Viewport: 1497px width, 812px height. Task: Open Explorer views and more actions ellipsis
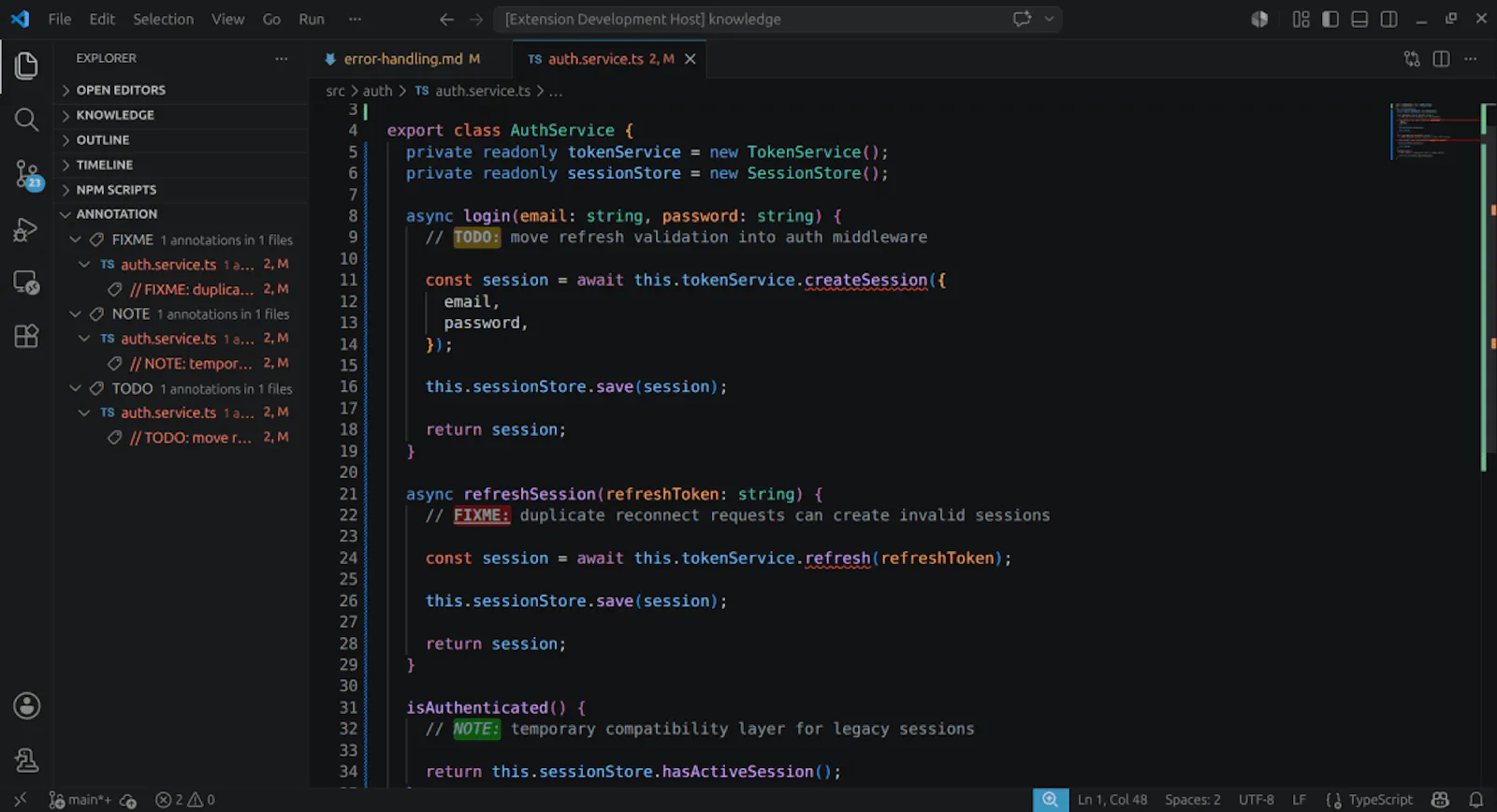pos(282,58)
